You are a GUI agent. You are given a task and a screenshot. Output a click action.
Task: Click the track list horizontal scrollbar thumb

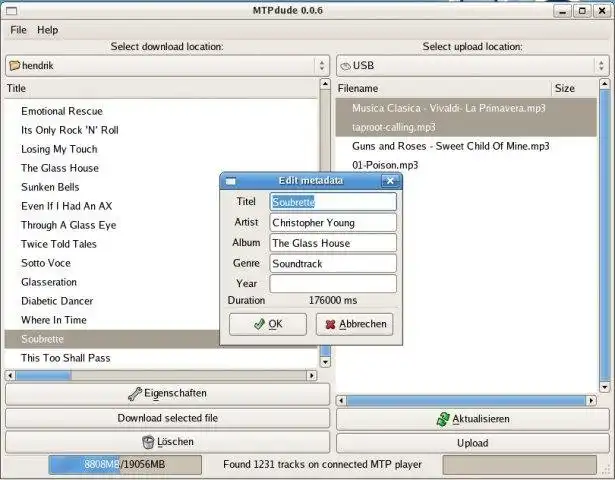[44, 376]
